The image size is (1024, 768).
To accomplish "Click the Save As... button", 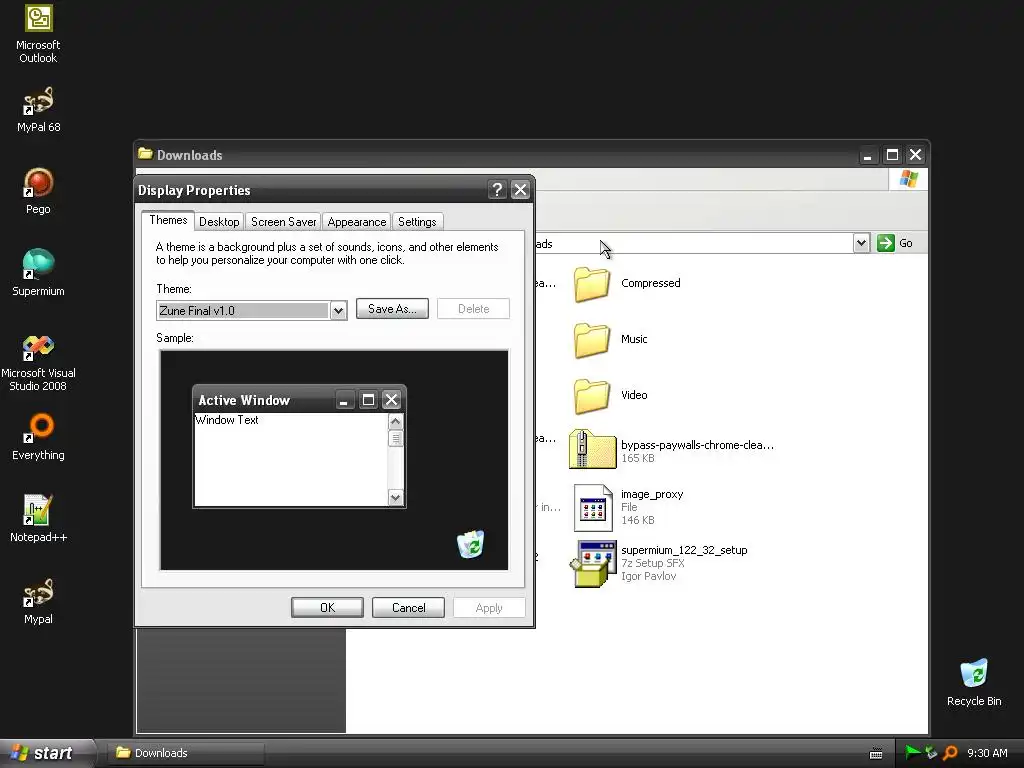I will (x=392, y=309).
